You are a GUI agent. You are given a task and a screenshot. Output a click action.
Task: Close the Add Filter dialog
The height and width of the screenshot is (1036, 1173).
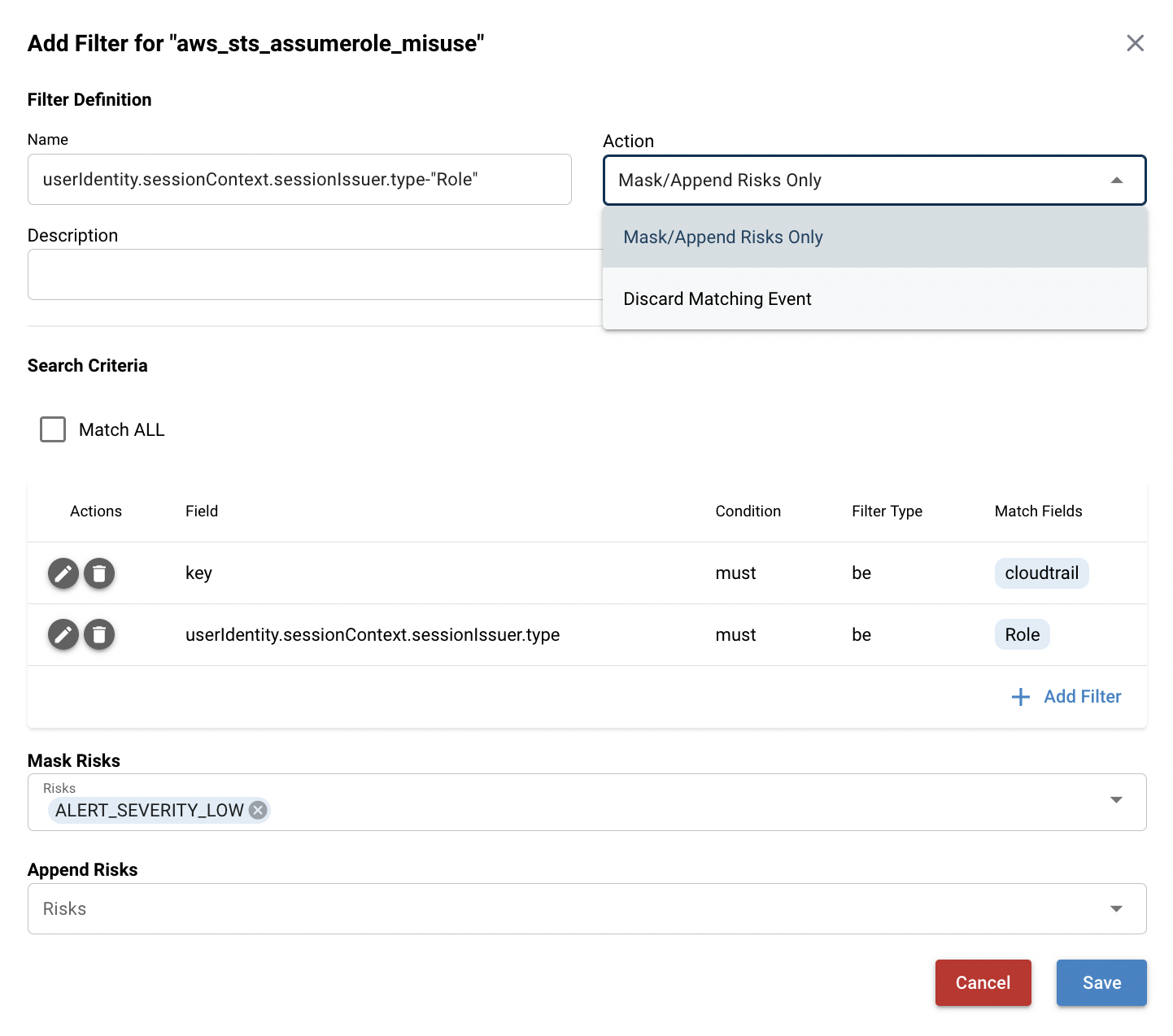(1135, 43)
